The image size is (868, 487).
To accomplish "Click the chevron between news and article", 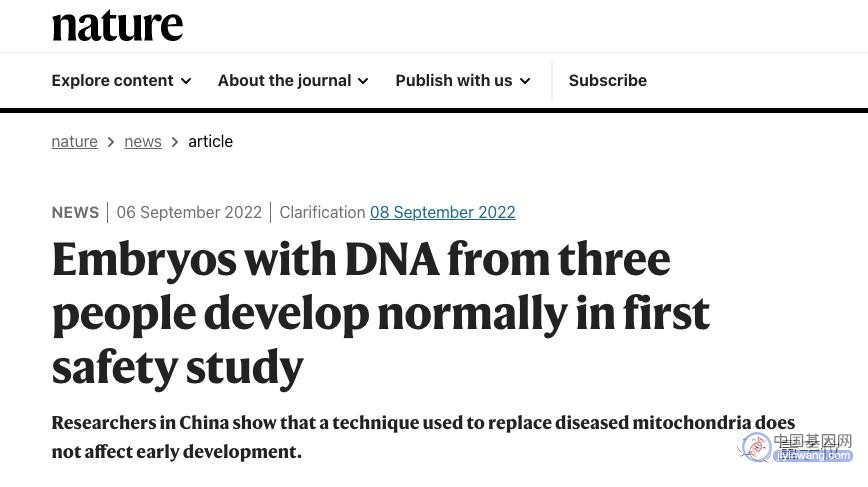I will (x=175, y=142).
